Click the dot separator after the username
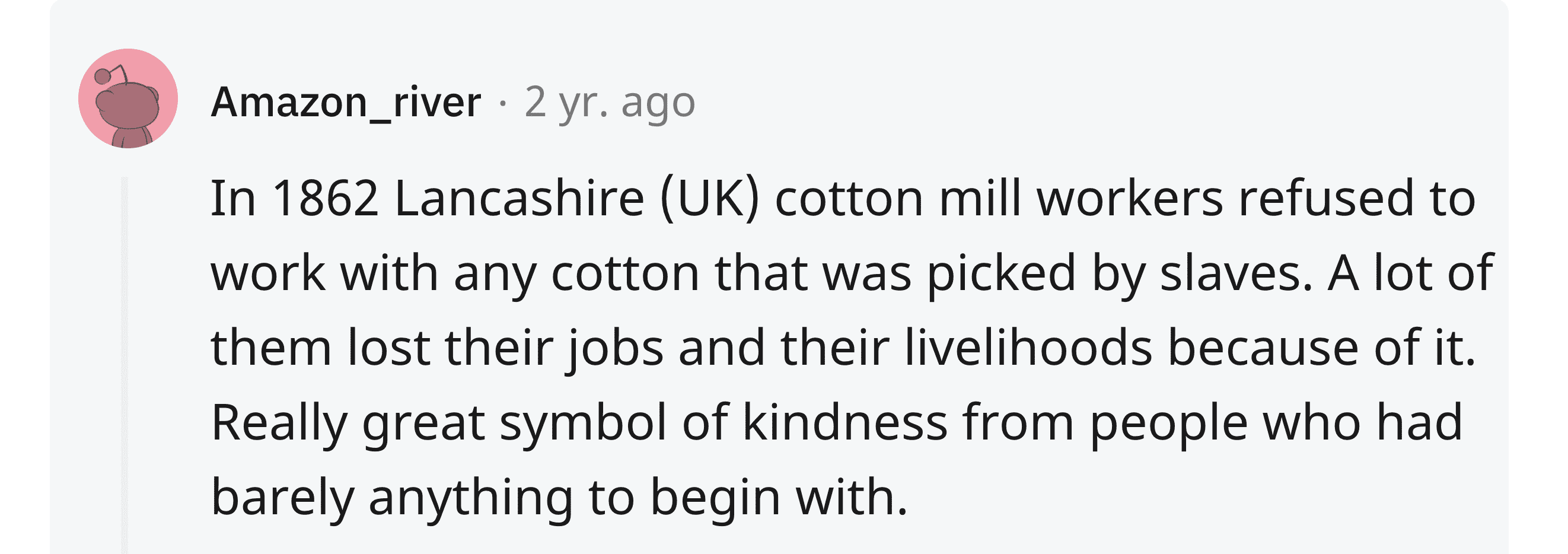Viewport: 1568px width, 554px height. click(502, 102)
